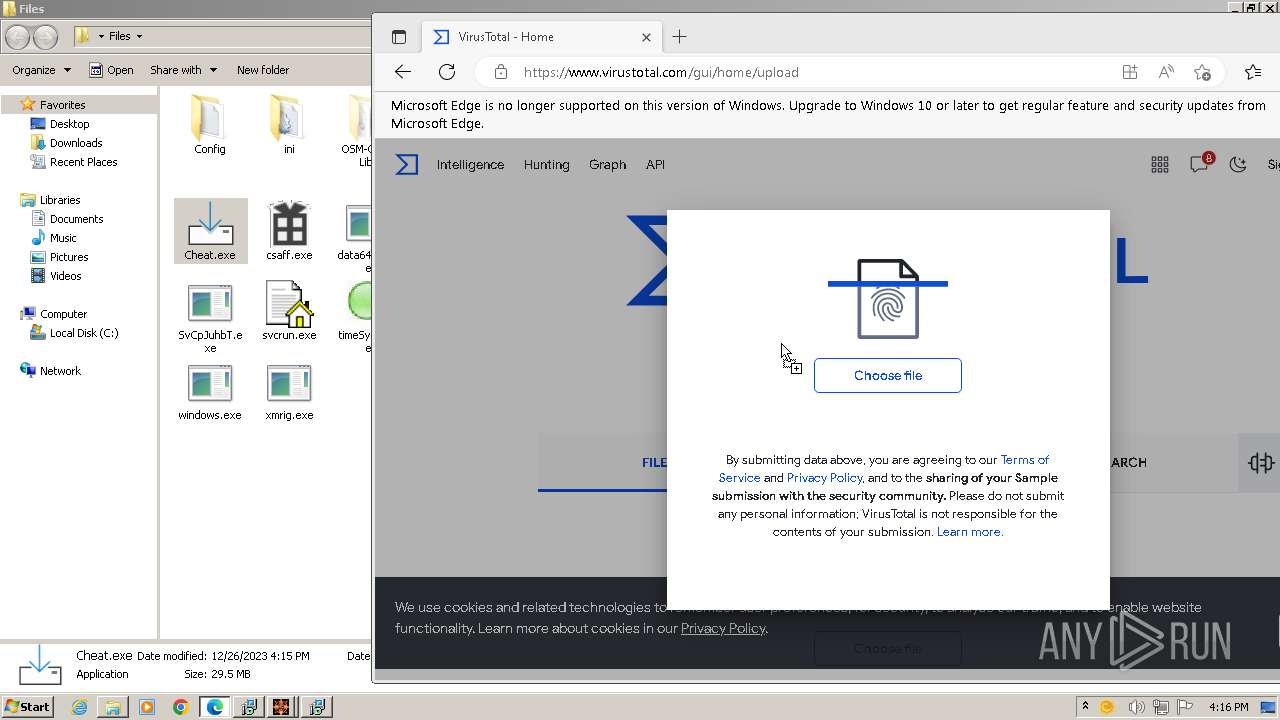
Task: Follow the Learn more link
Action: [969, 532]
